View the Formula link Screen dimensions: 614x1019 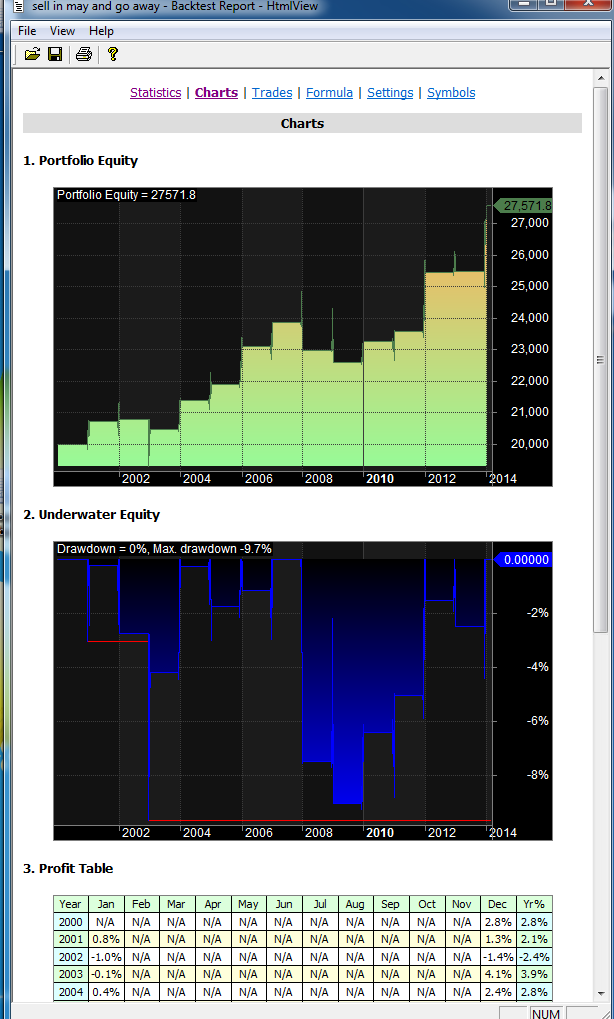click(x=329, y=92)
